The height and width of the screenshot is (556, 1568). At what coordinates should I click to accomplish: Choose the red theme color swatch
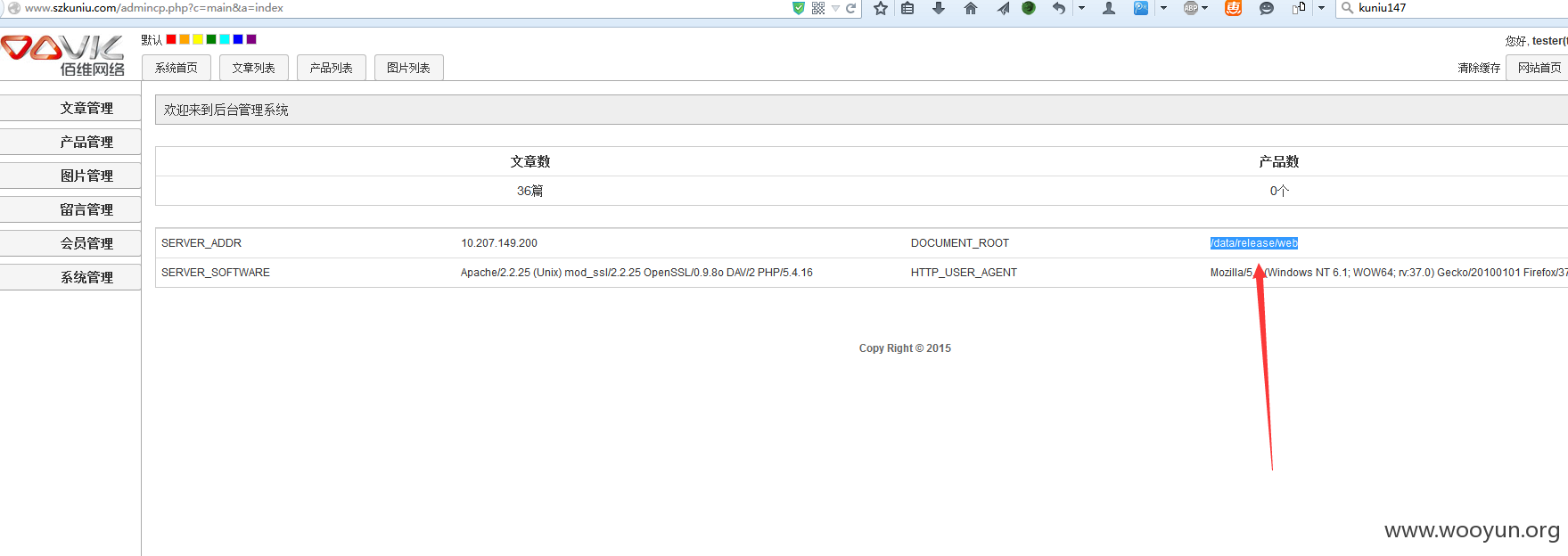(171, 39)
